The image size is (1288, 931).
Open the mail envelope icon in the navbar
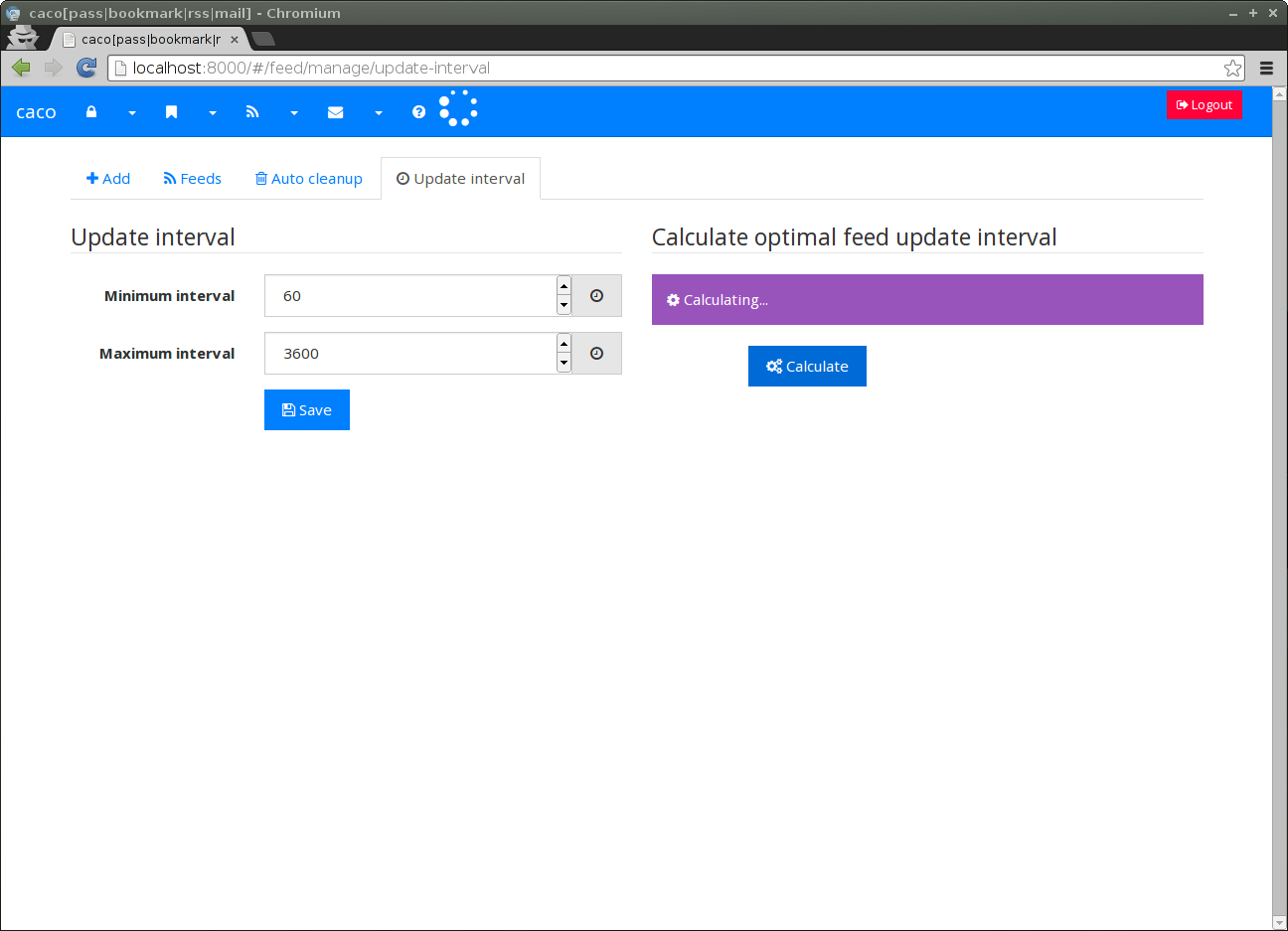click(x=336, y=112)
